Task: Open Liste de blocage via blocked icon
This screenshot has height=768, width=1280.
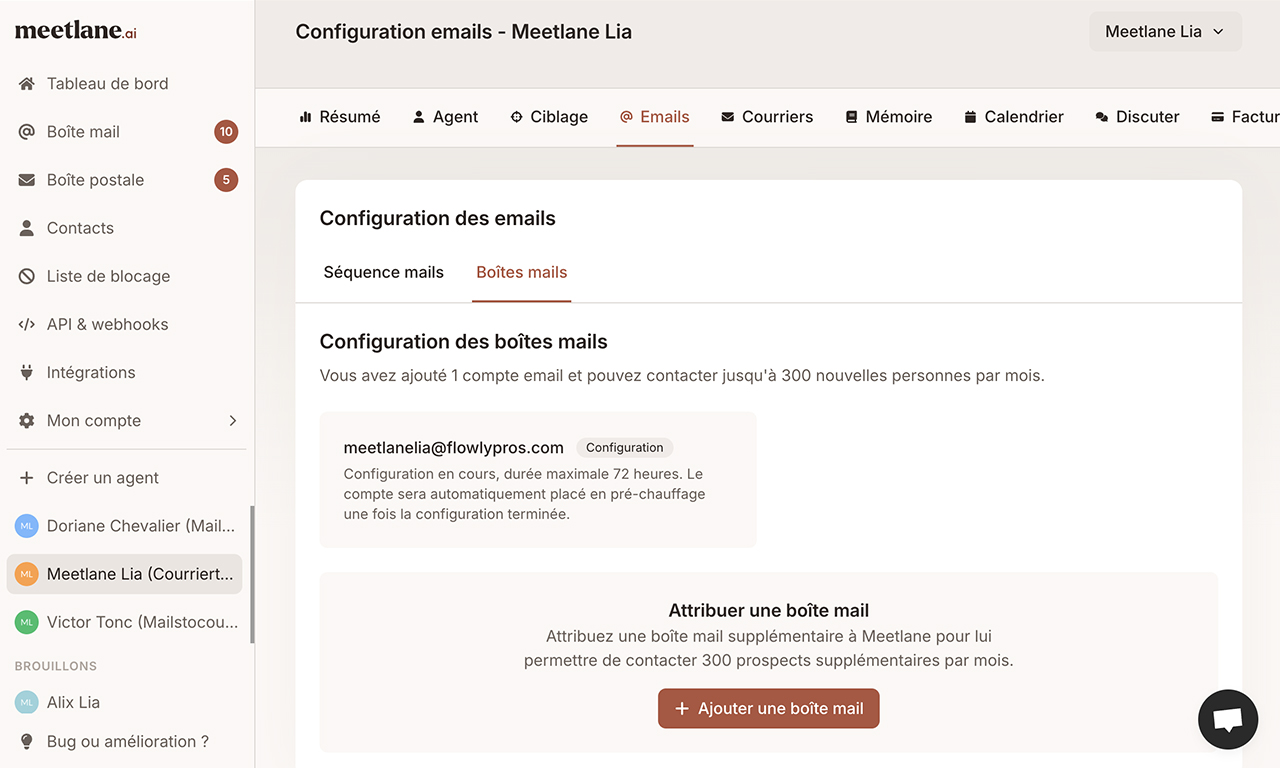Action: [x=27, y=276]
